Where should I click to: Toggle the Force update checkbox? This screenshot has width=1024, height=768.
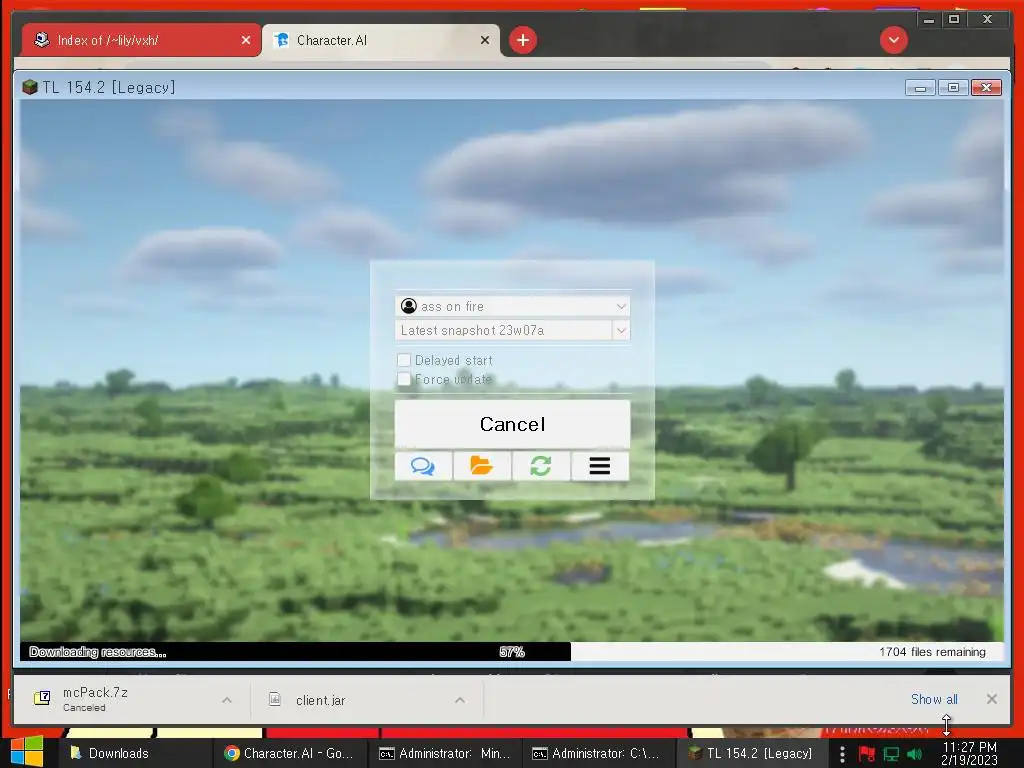click(404, 379)
